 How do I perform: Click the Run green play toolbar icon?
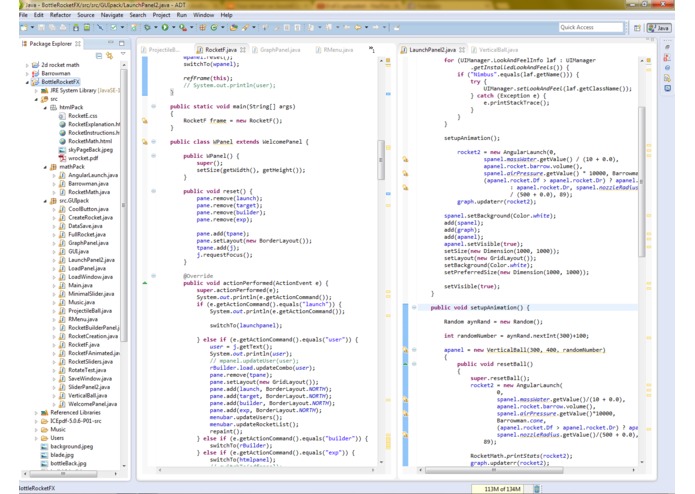pos(165,28)
